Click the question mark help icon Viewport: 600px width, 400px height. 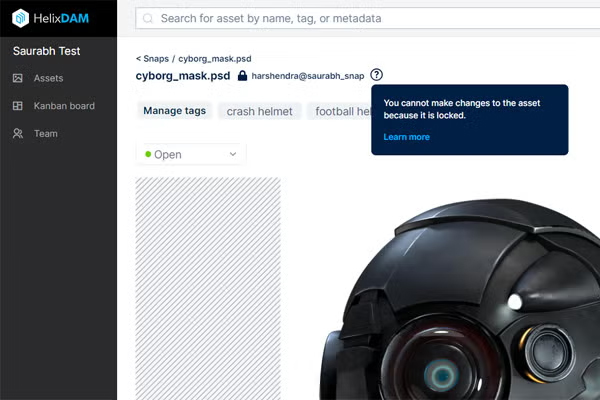376,75
